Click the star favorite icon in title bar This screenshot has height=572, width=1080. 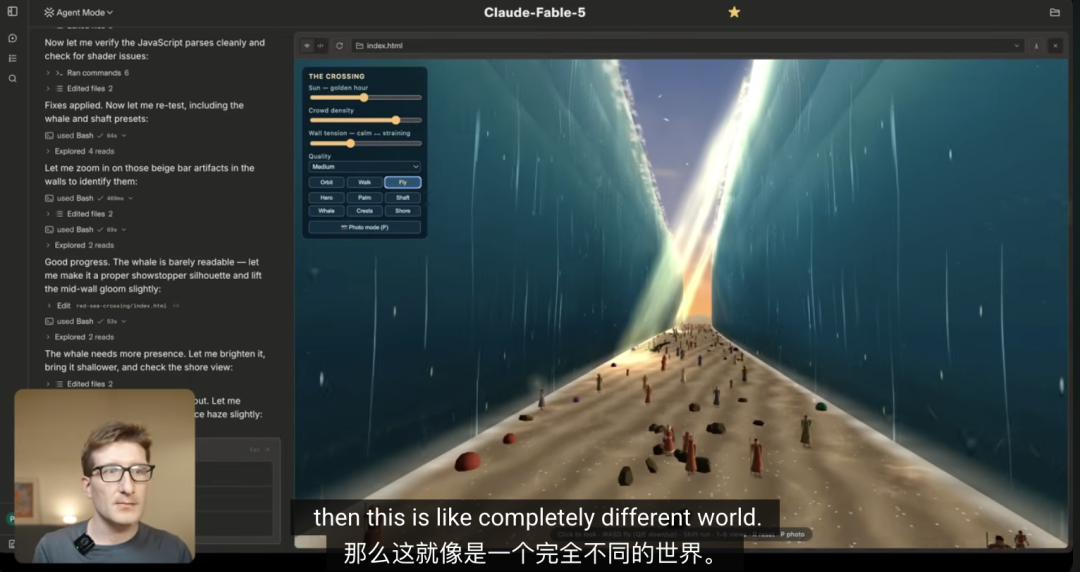point(734,12)
